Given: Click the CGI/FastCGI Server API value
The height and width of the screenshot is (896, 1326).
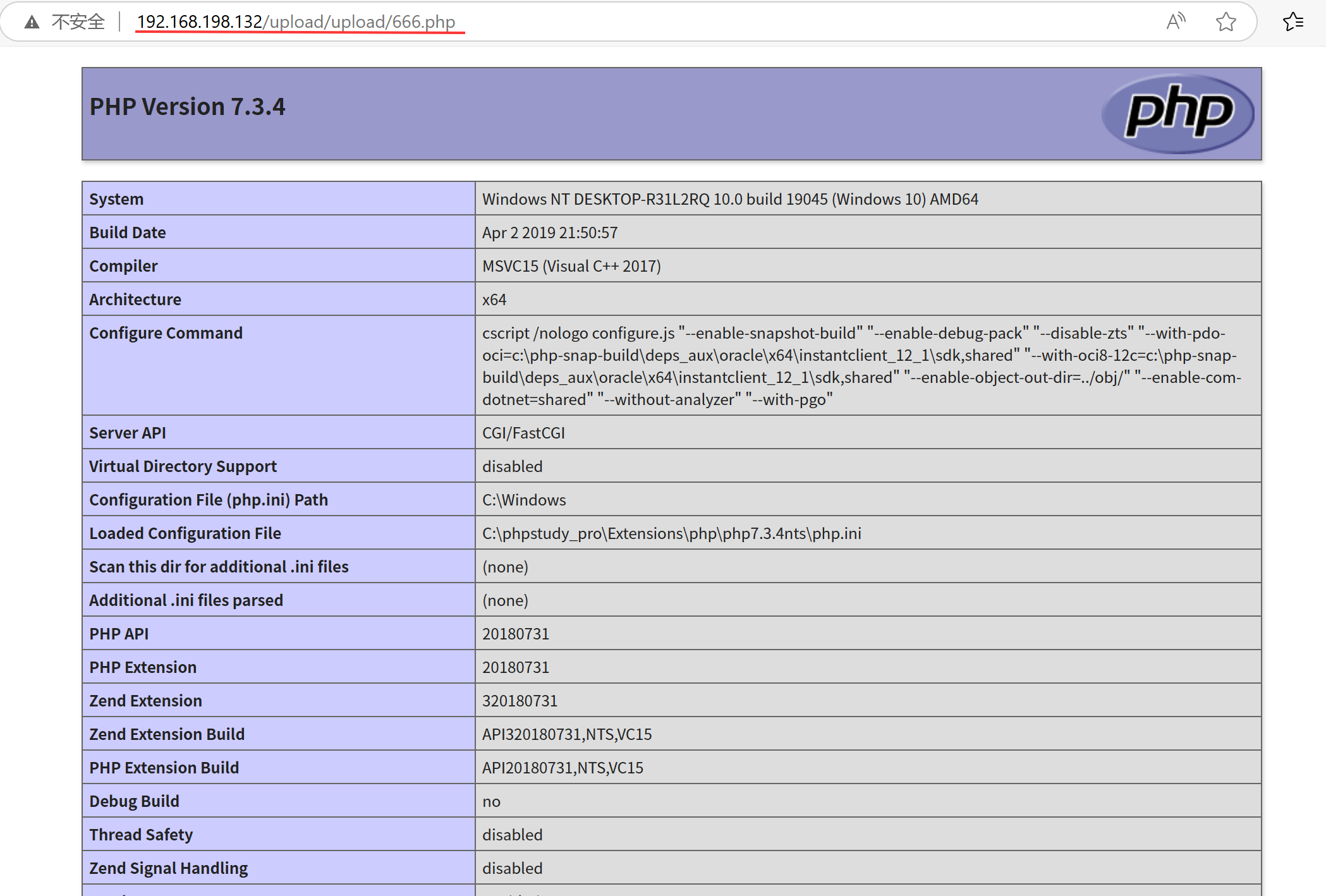Looking at the screenshot, I should click(523, 433).
